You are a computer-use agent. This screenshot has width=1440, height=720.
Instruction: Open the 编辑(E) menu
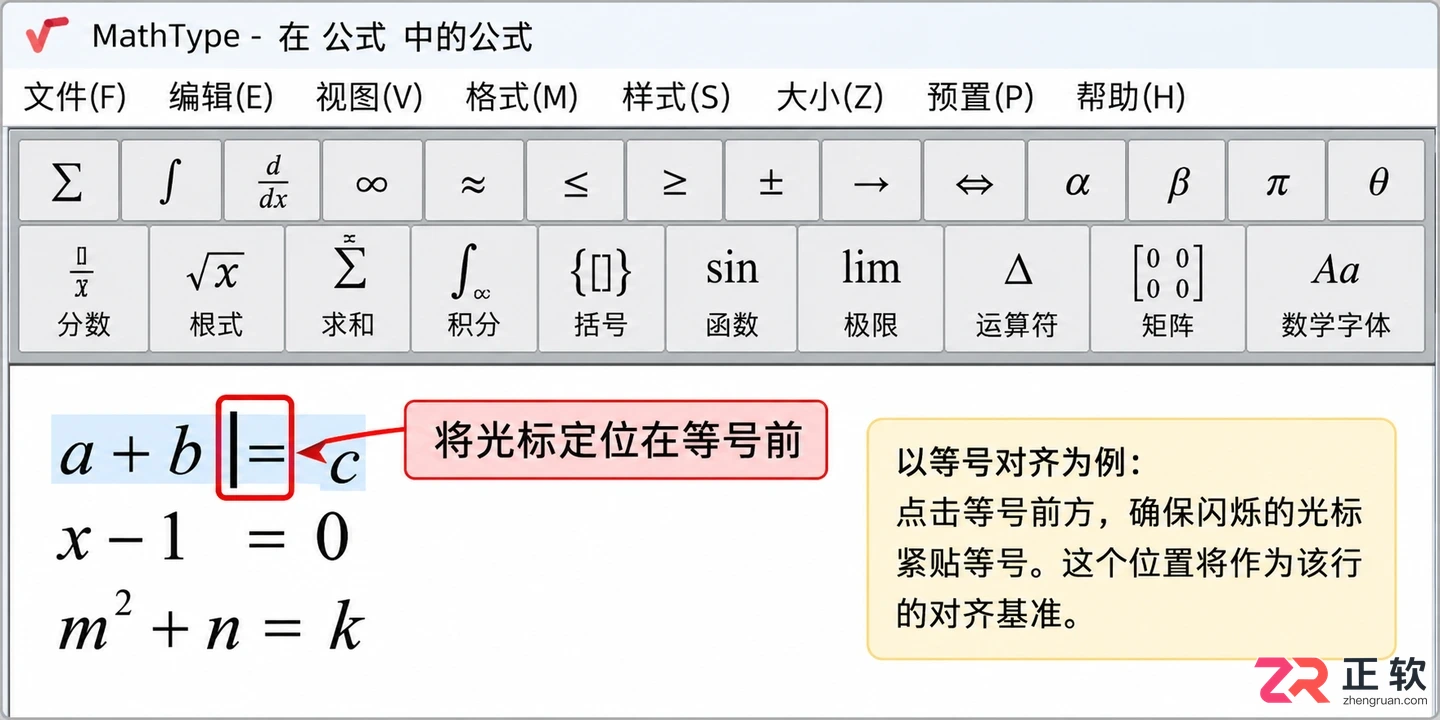point(221,97)
